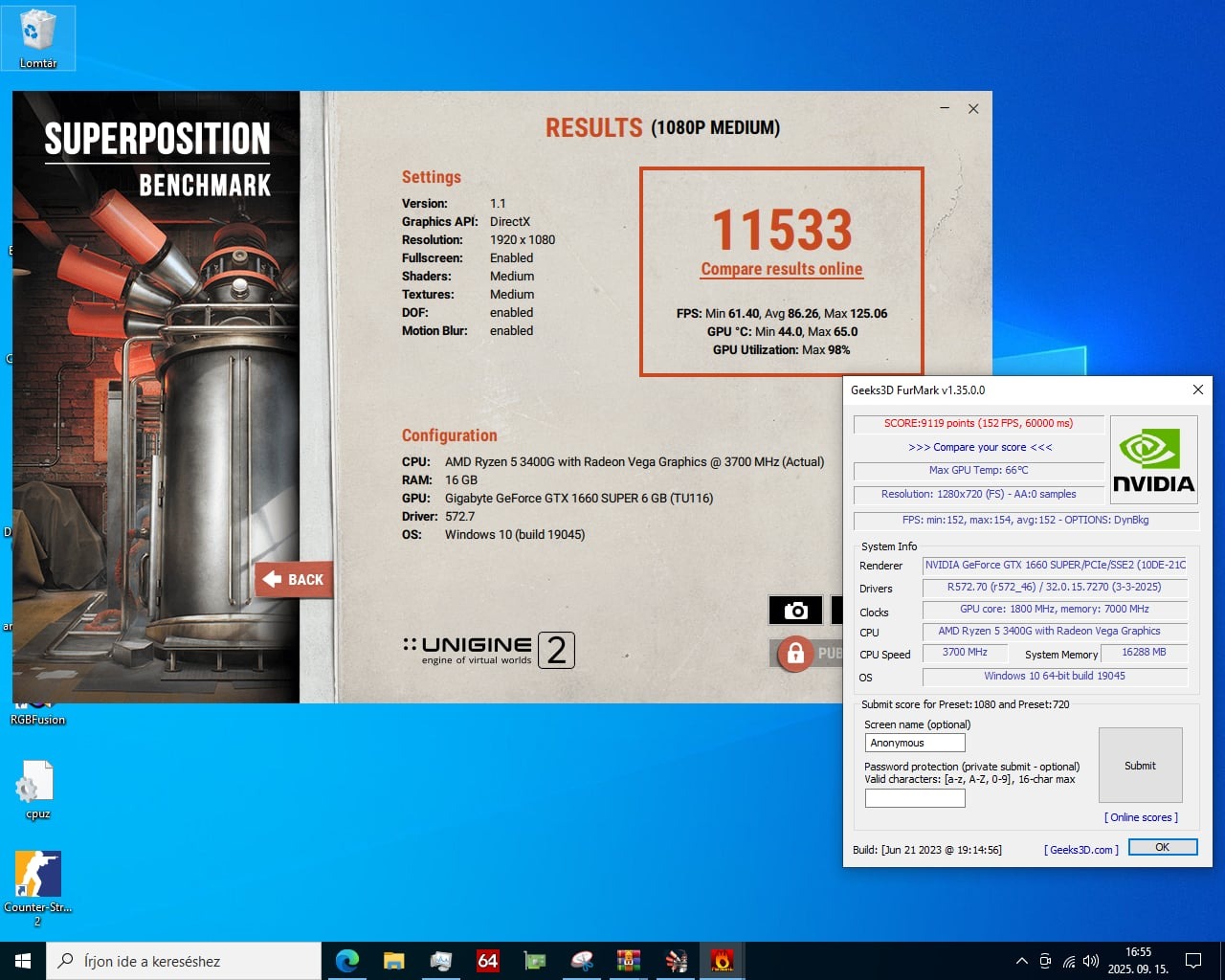Click the Resolution: 1280x720 (FS) field
The width and height of the screenshot is (1225, 980).
(x=978, y=494)
